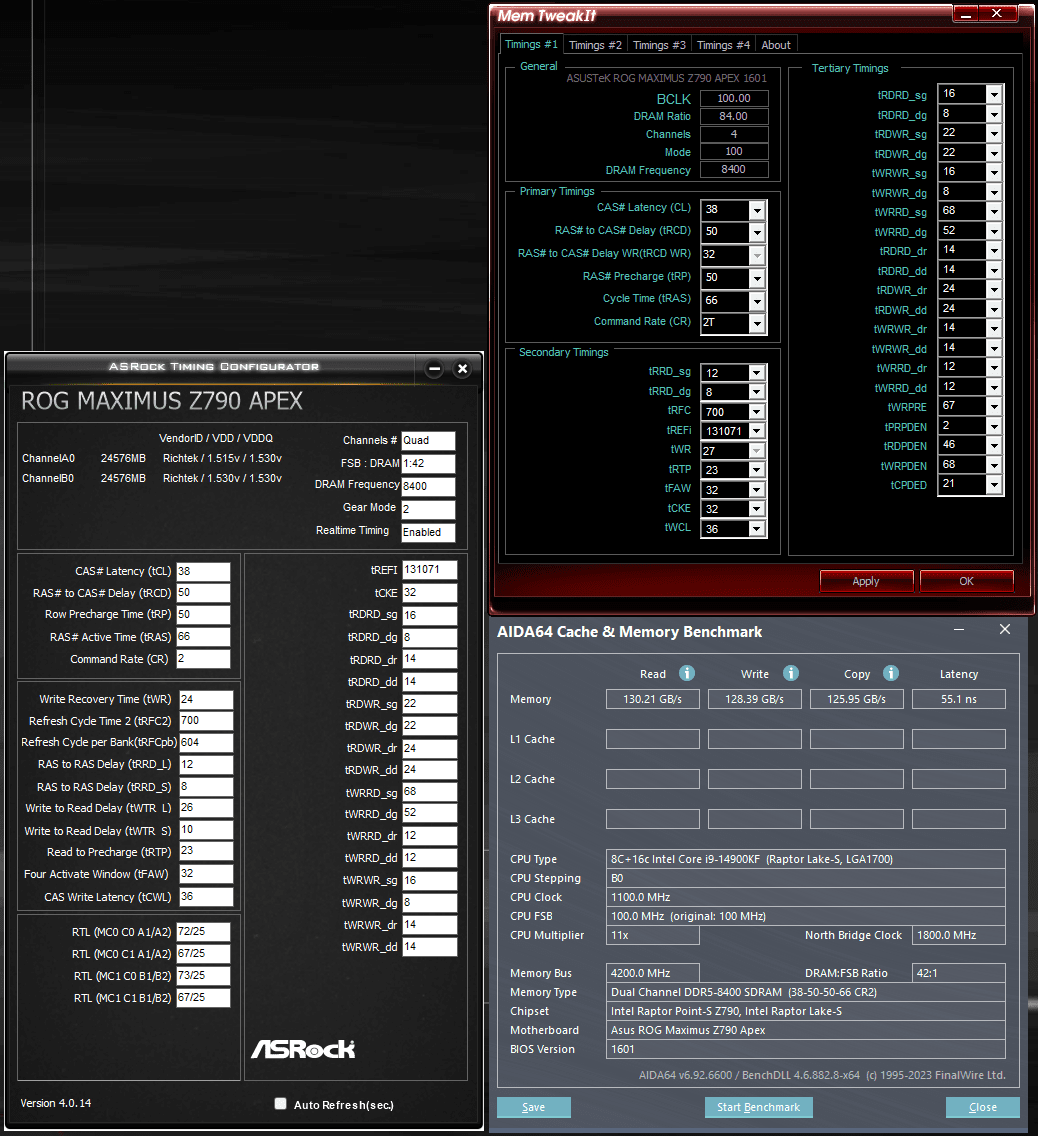1038x1136 pixels.
Task: Click the Copy info icon in AIDA64
Action: click(x=891, y=673)
